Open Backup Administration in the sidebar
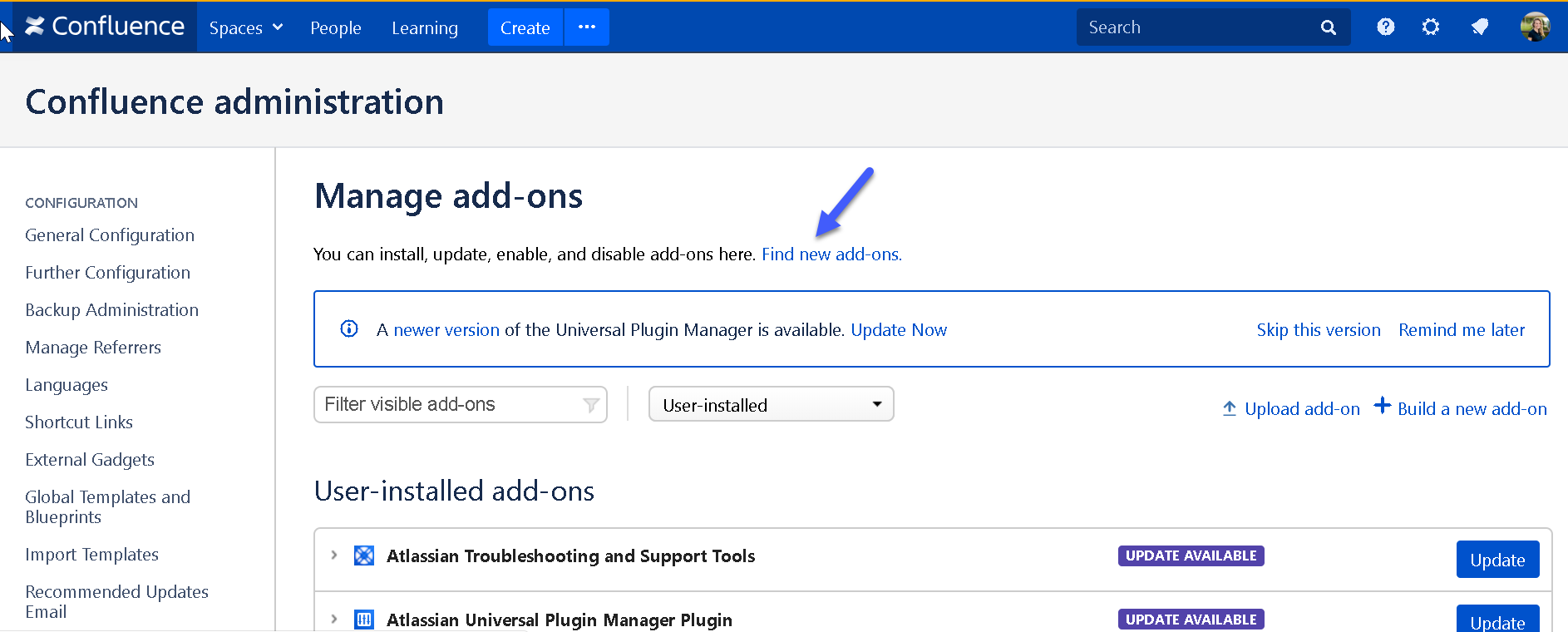The width and height of the screenshot is (1568, 632). pos(111,310)
